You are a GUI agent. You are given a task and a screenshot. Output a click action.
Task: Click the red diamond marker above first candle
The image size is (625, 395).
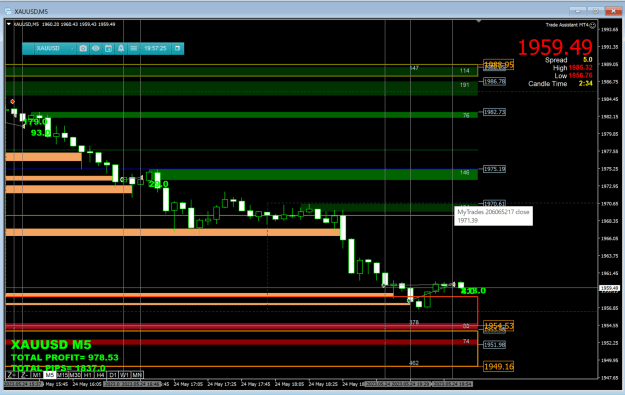pyautogui.click(x=12, y=102)
